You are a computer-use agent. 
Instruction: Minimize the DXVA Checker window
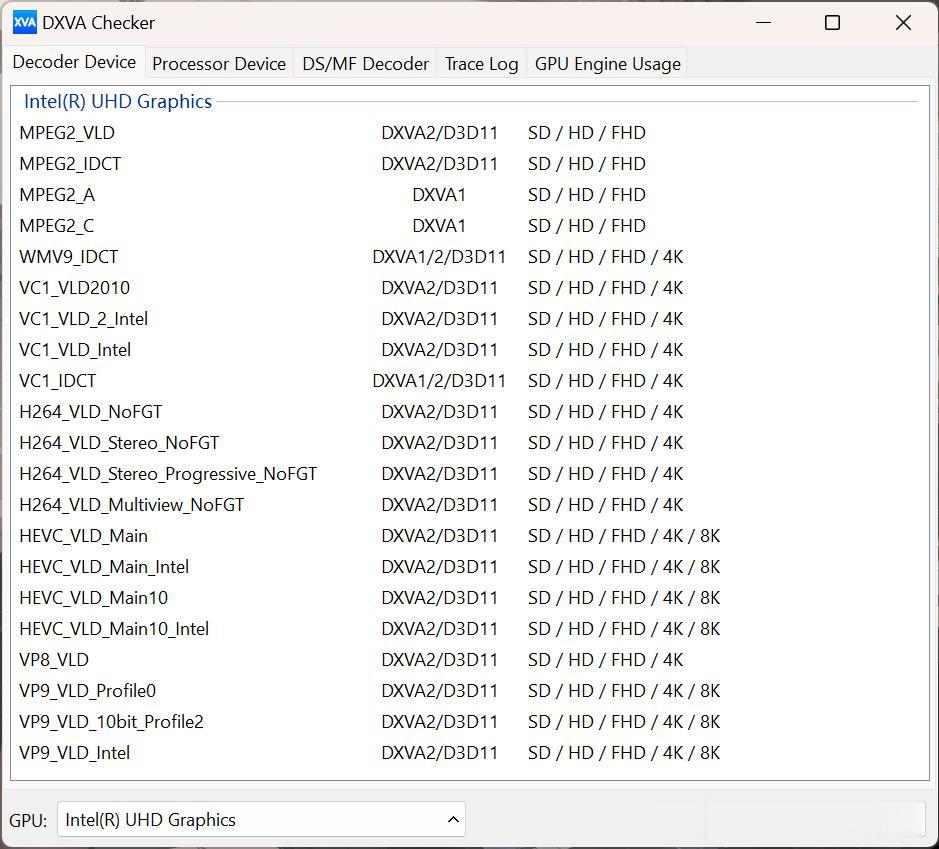[x=763, y=23]
